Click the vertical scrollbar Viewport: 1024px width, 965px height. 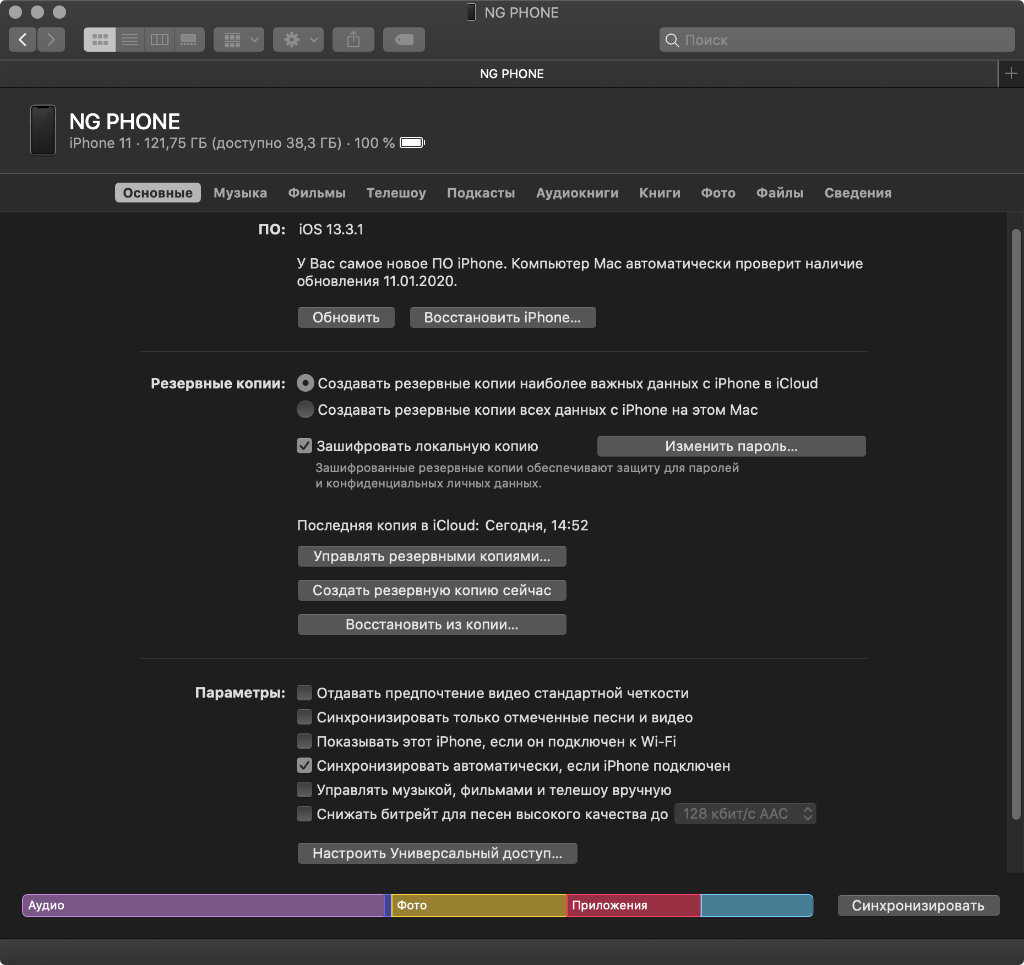coord(1016,524)
